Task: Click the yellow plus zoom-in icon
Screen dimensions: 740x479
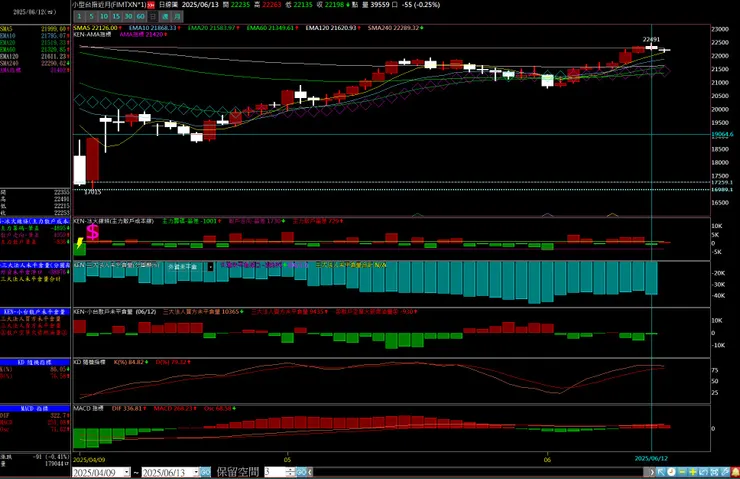Action: click(692, 472)
